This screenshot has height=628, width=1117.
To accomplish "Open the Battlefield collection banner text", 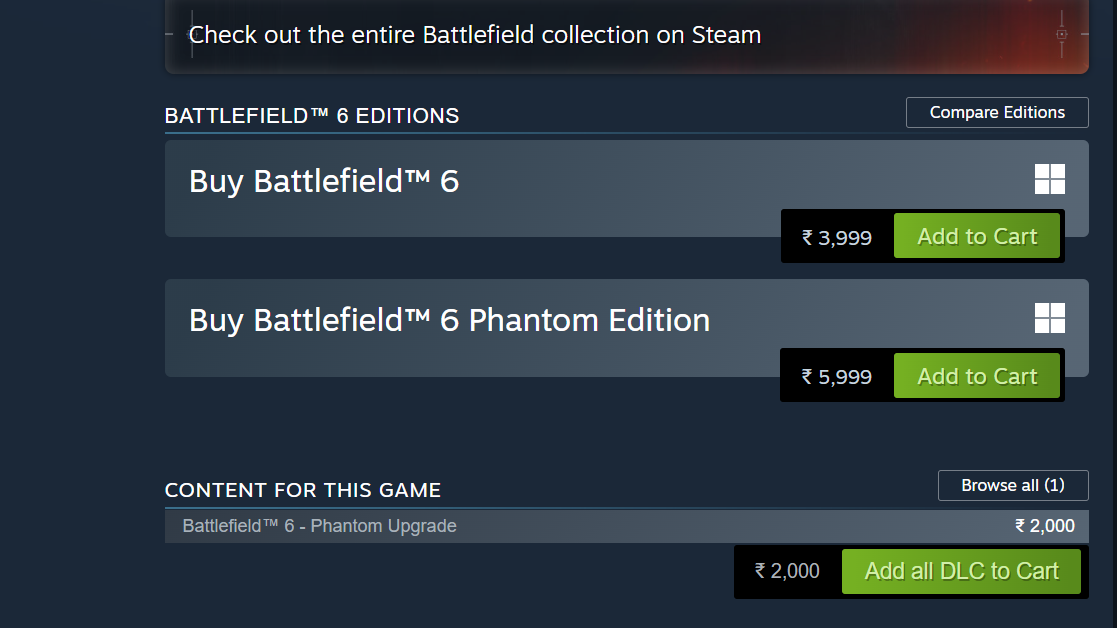I will click(475, 35).
